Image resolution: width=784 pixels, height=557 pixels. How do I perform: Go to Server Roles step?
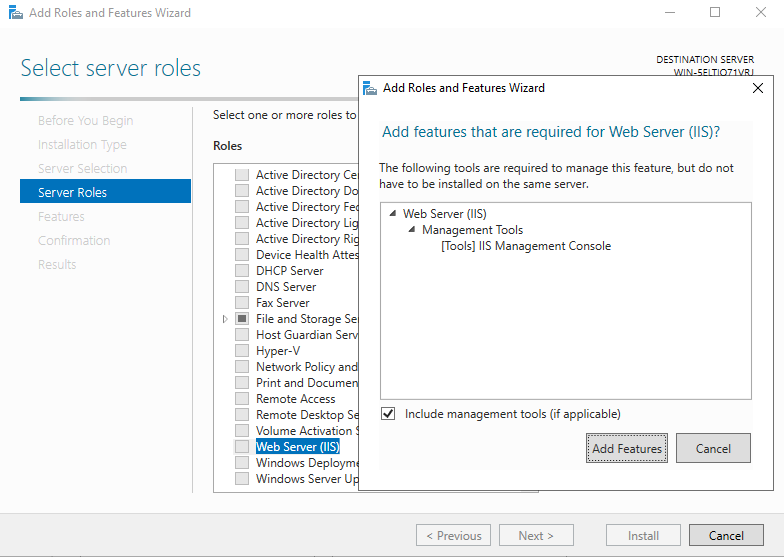72,192
